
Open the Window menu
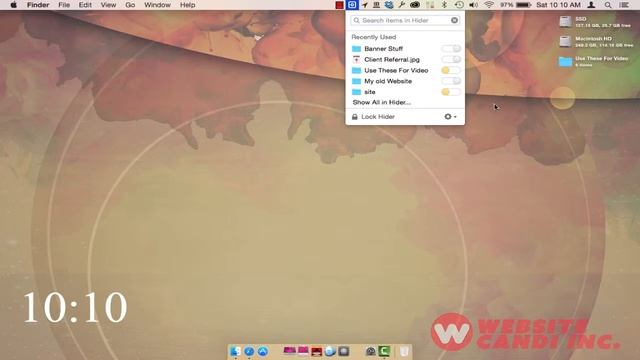pos(157,5)
